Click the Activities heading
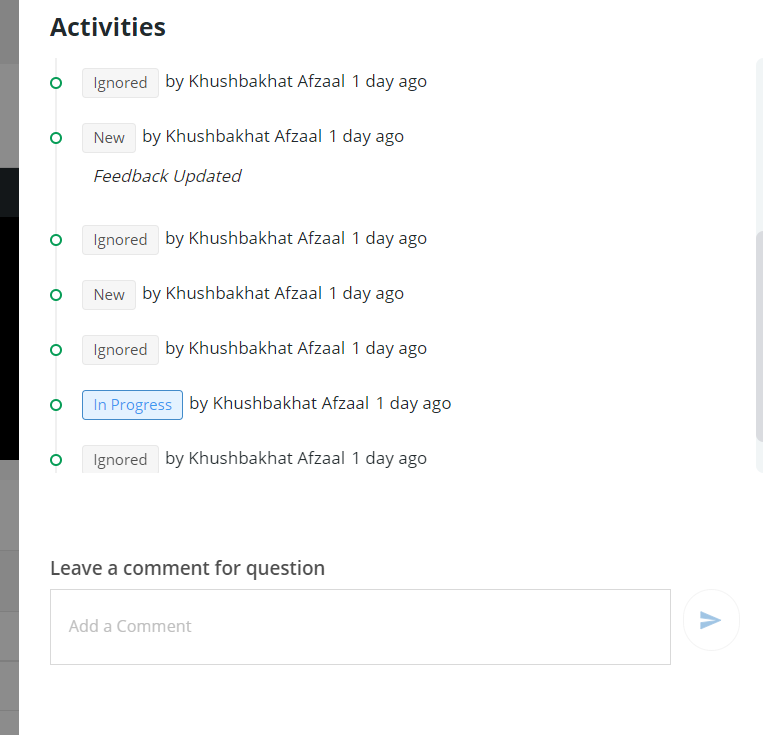Screen dimensions: 763x735 click(108, 27)
